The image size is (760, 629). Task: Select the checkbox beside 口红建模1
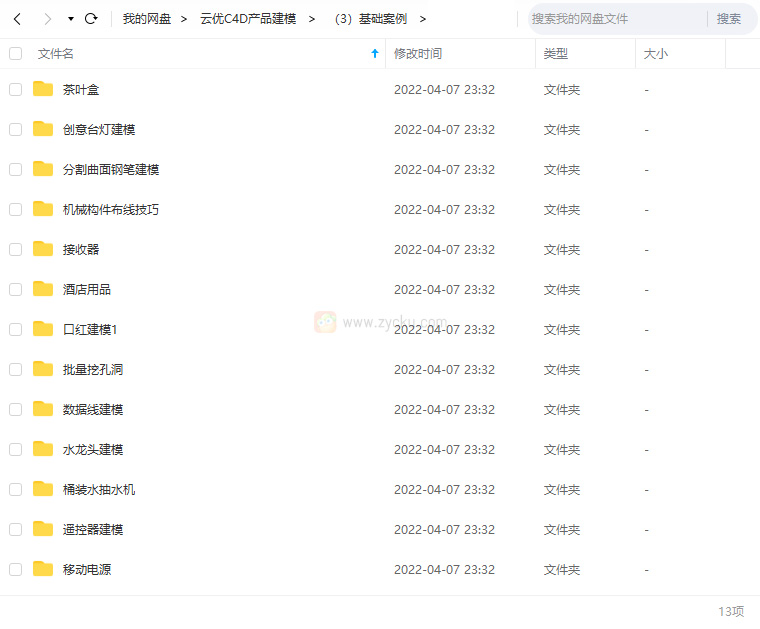tap(16, 329)
